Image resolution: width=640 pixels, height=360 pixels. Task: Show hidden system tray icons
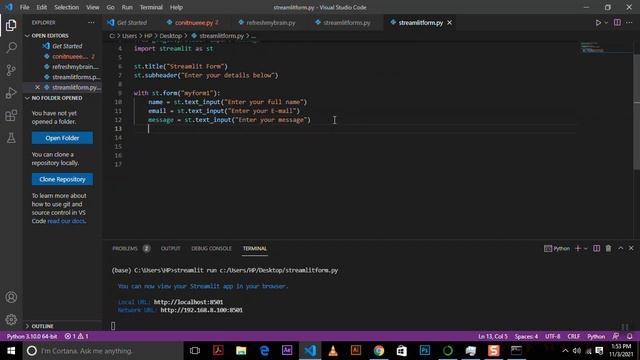[565, 351]
